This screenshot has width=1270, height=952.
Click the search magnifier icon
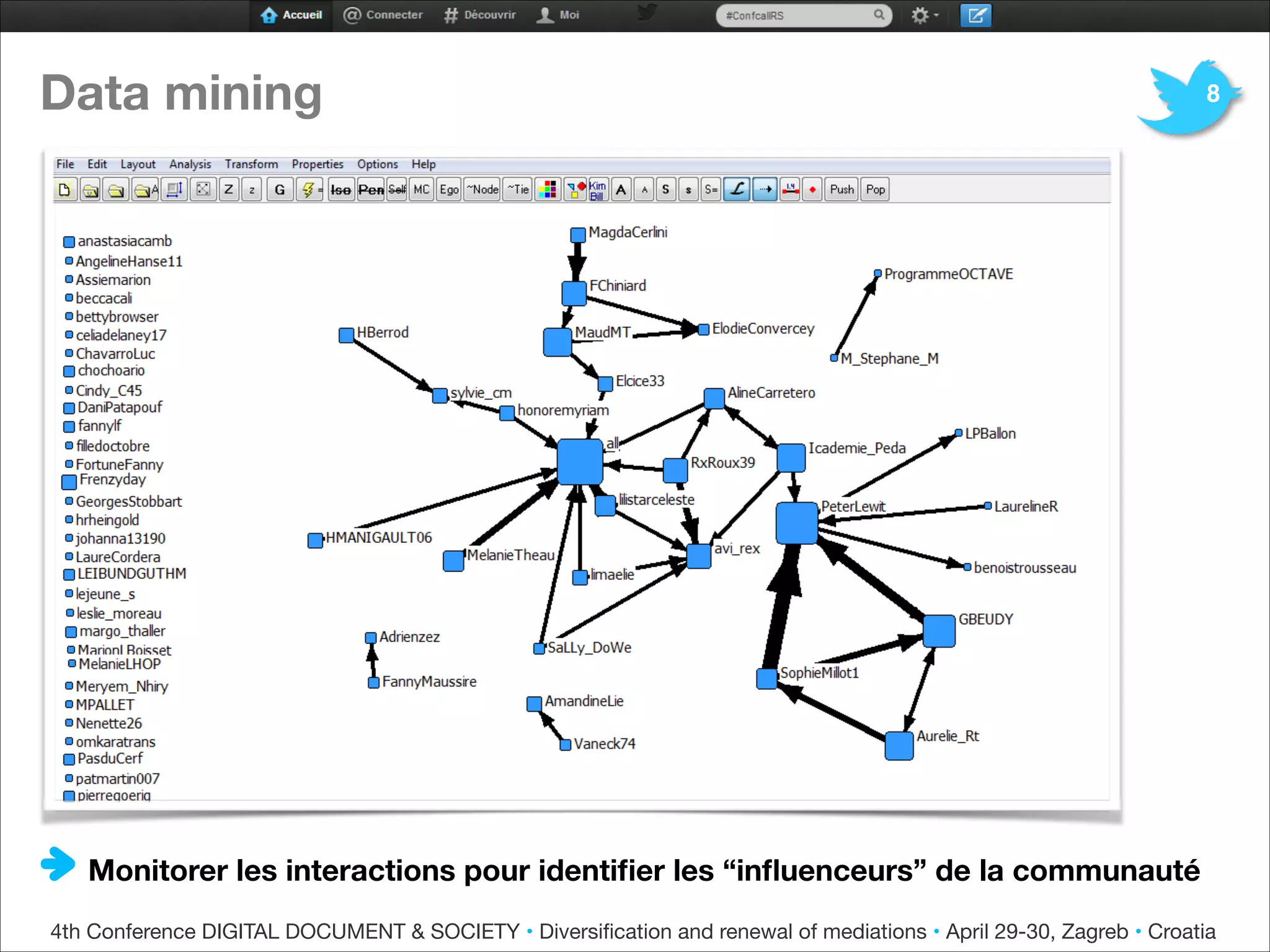click(x=879, y=15)
